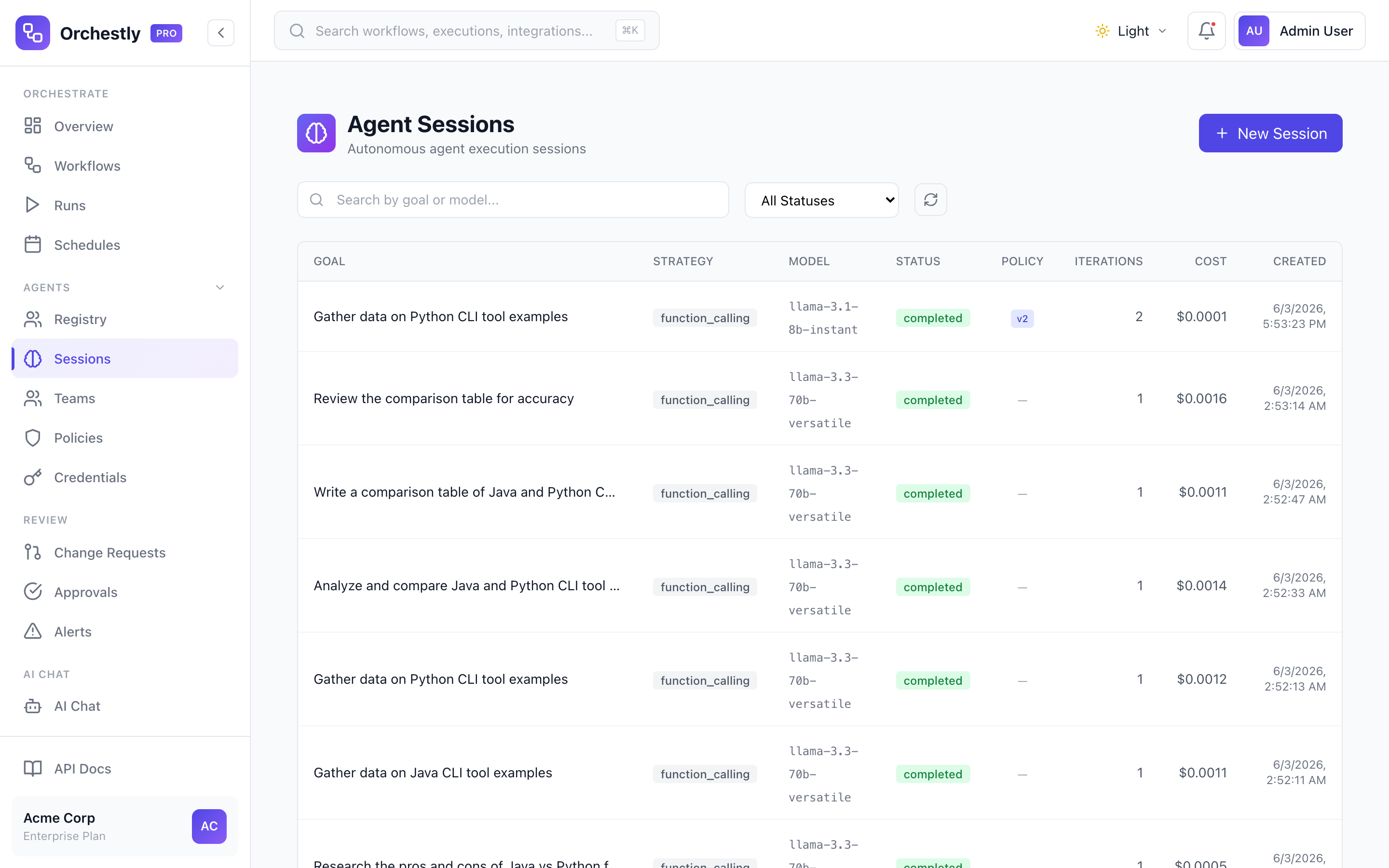Click the COST column header

(x=1211, y=261)
